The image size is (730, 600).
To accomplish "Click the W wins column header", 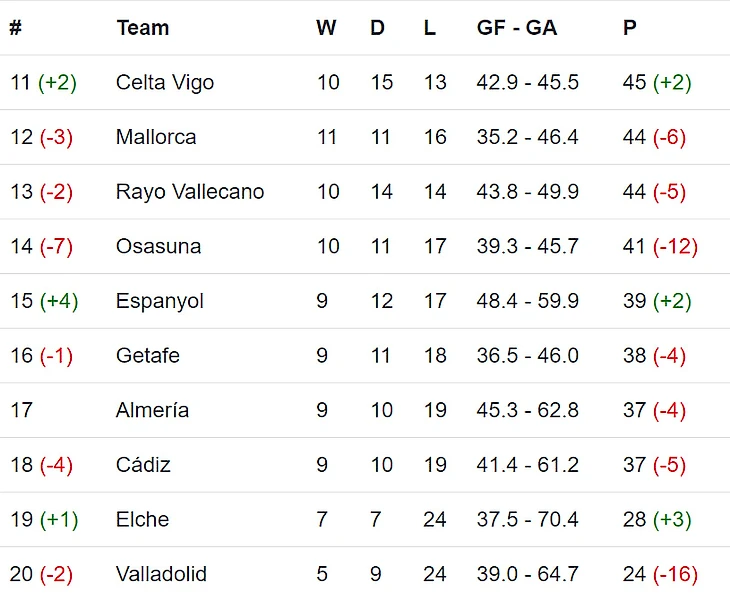I will [x=326, y=28].
